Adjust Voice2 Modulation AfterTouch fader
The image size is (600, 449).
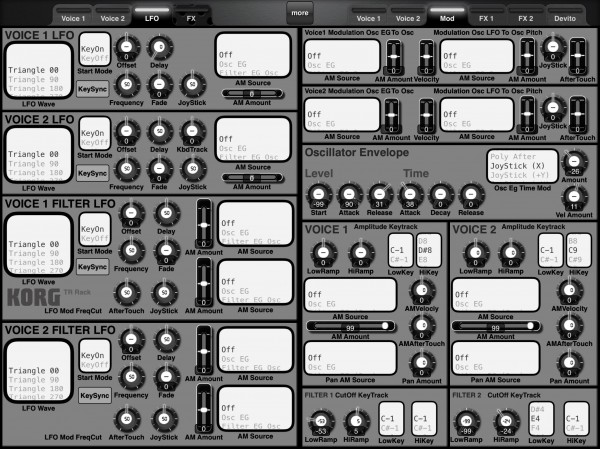point(577,115)
